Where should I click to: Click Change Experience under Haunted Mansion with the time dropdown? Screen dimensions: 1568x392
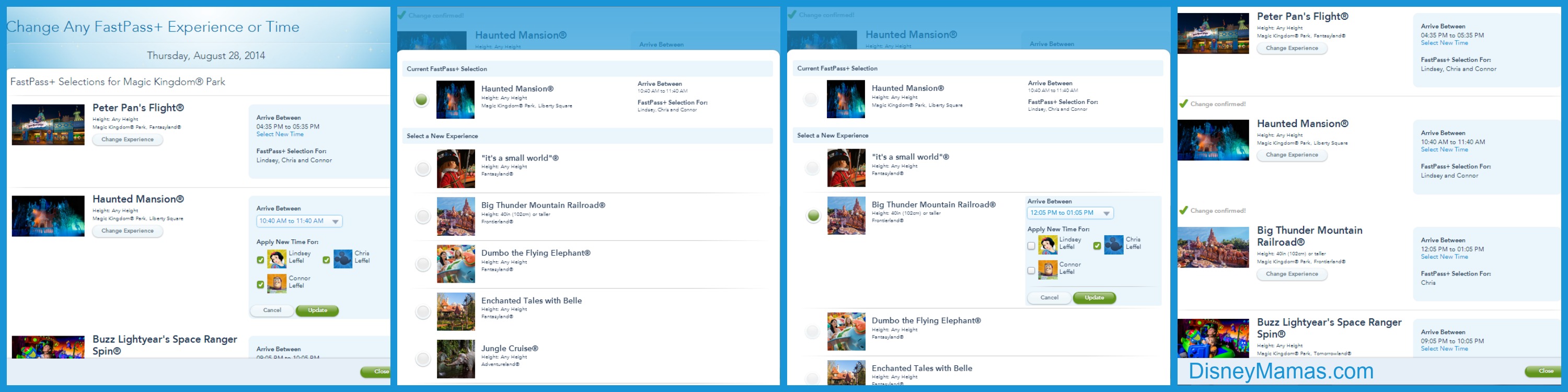pyautogui.click(x=127, y=230)
